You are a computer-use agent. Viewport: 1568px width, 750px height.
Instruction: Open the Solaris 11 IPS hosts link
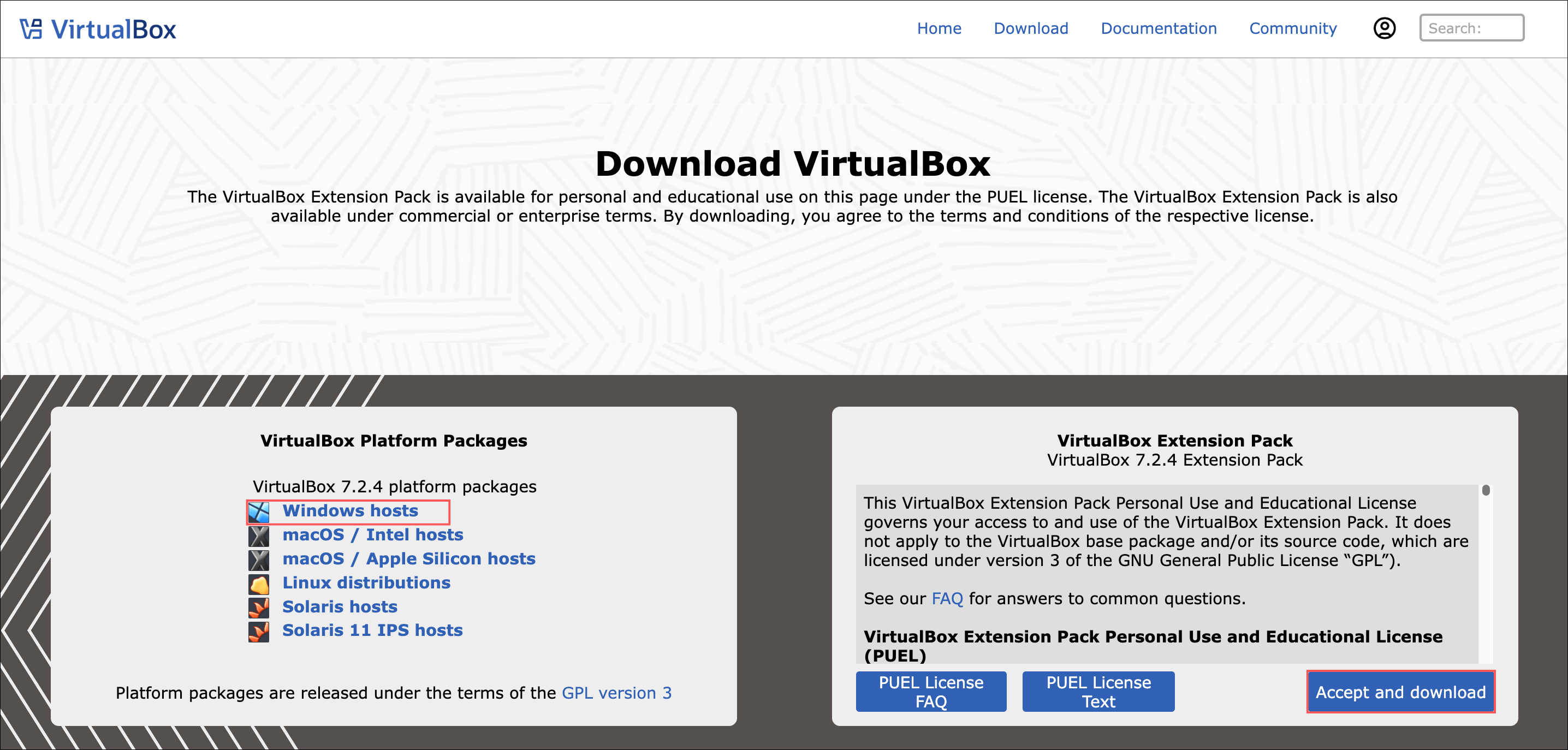(x=372, y=630)
